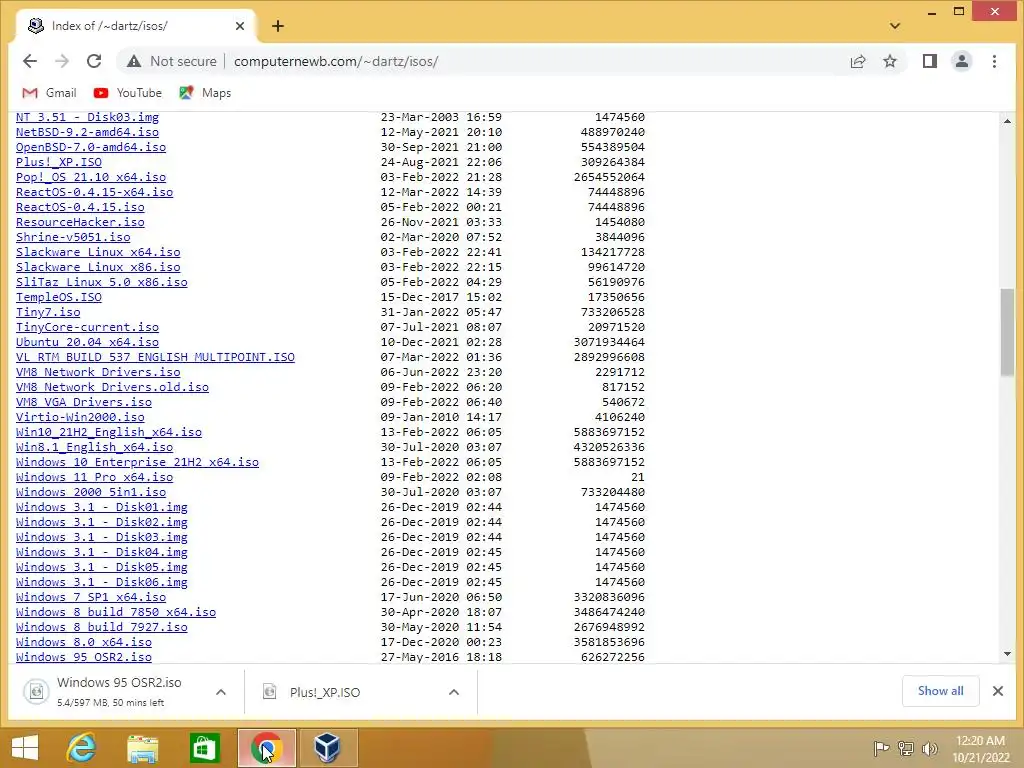1024x768 pixels.
Task: Download Windows_11_Pro_x64.iso
Action: (x=95, y=477)
